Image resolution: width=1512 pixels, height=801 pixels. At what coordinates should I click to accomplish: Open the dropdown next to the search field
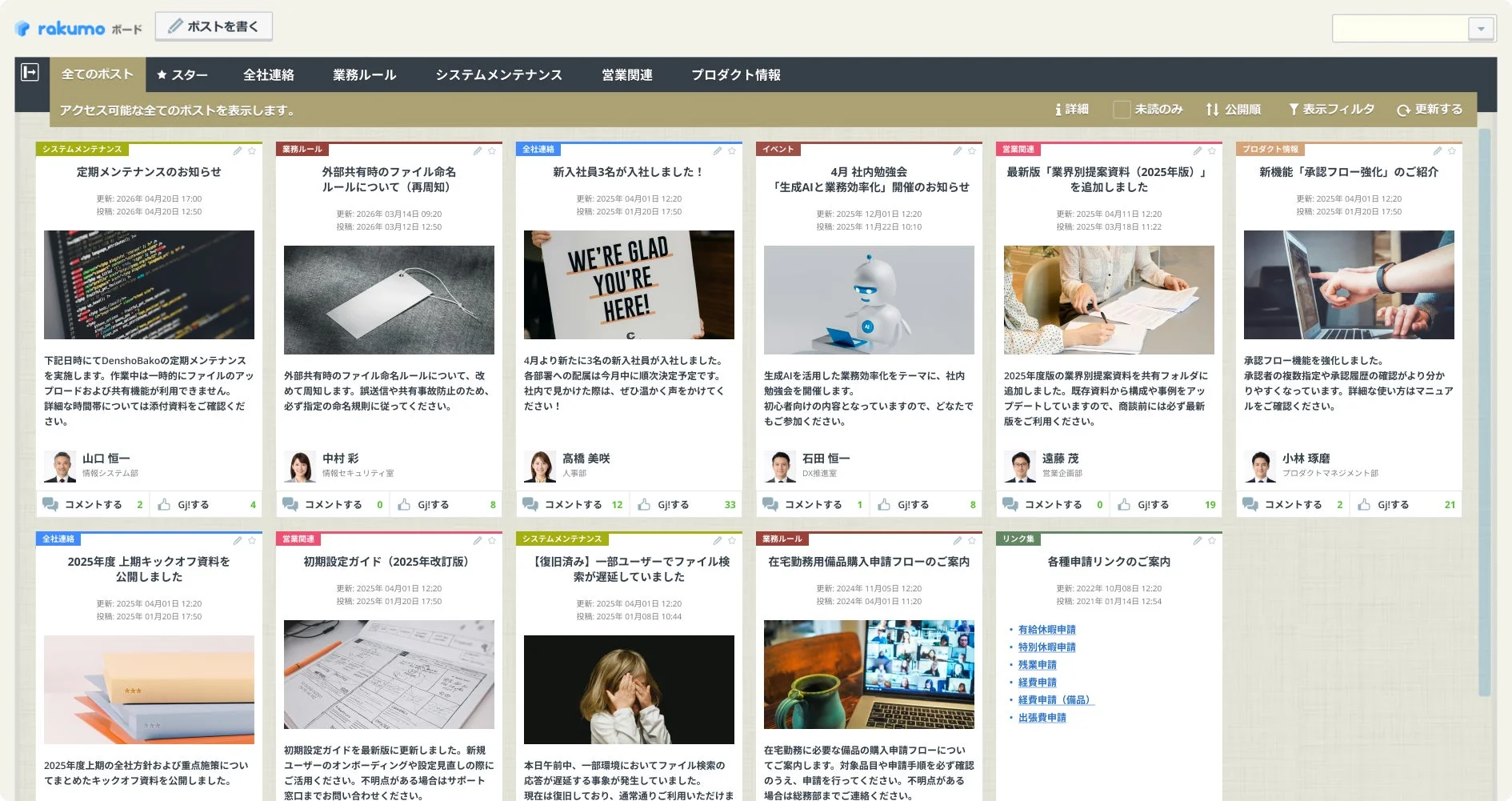[1479, 29]
